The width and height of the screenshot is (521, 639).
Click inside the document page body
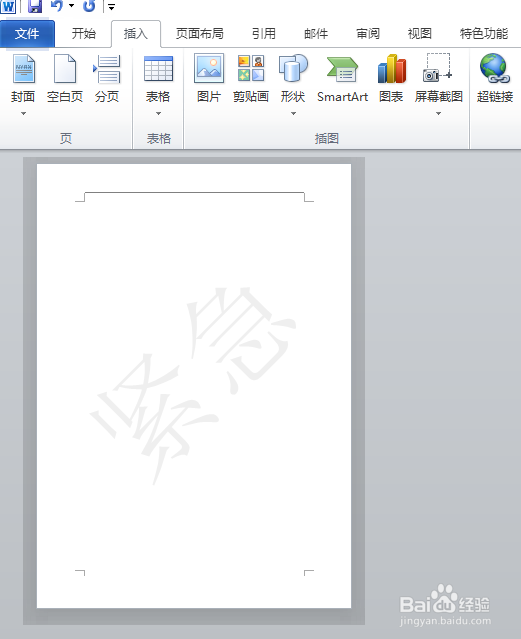tap(194, 386)
